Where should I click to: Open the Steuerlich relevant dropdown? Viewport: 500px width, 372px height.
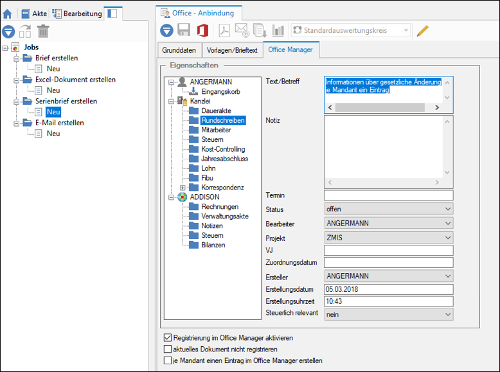coord(389,314)
